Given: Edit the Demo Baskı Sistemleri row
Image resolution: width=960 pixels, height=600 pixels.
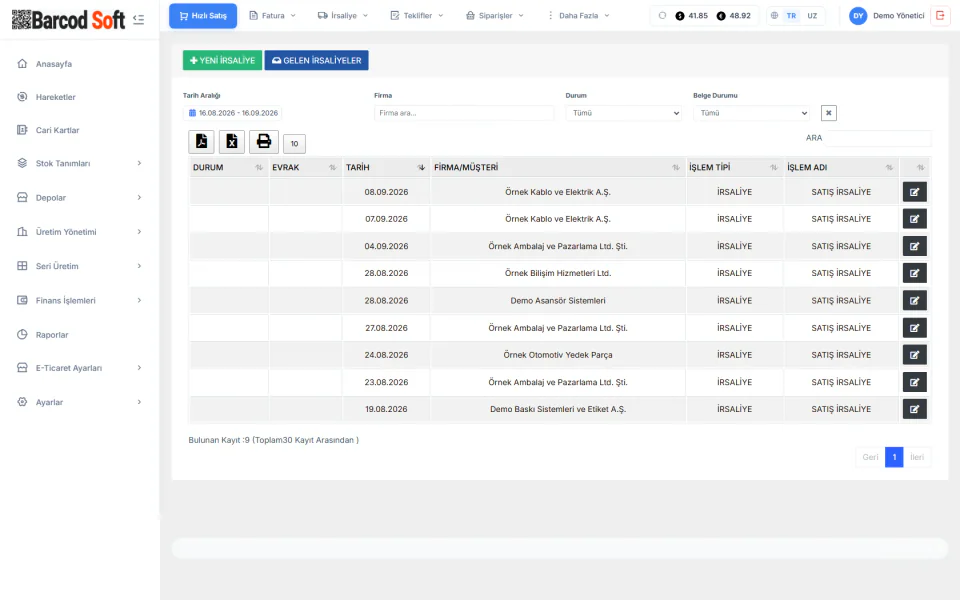Looking at the screenshot, I should (x=914, y=409).
